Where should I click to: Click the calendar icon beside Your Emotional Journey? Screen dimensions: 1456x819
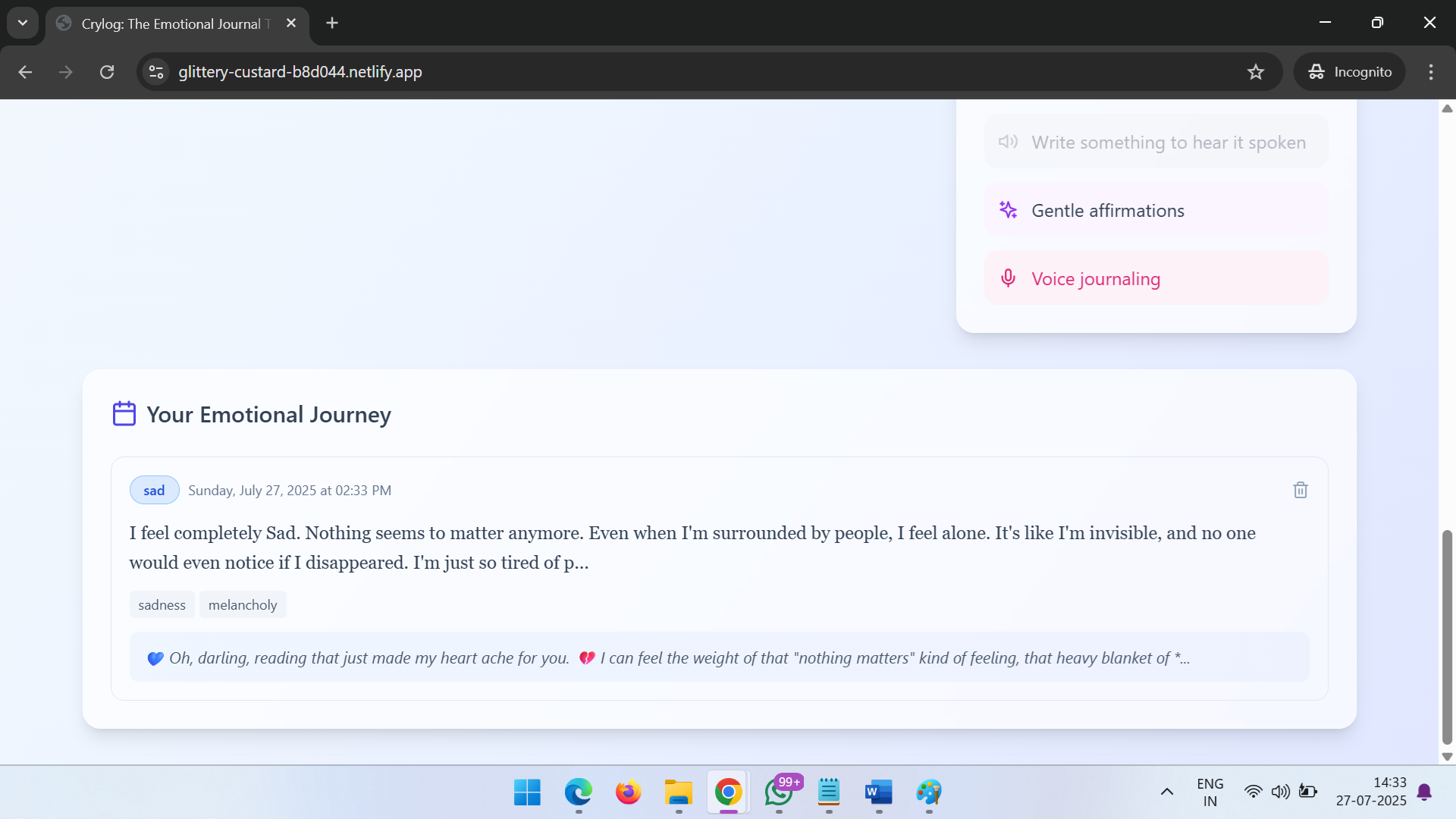tap(124, 414)
